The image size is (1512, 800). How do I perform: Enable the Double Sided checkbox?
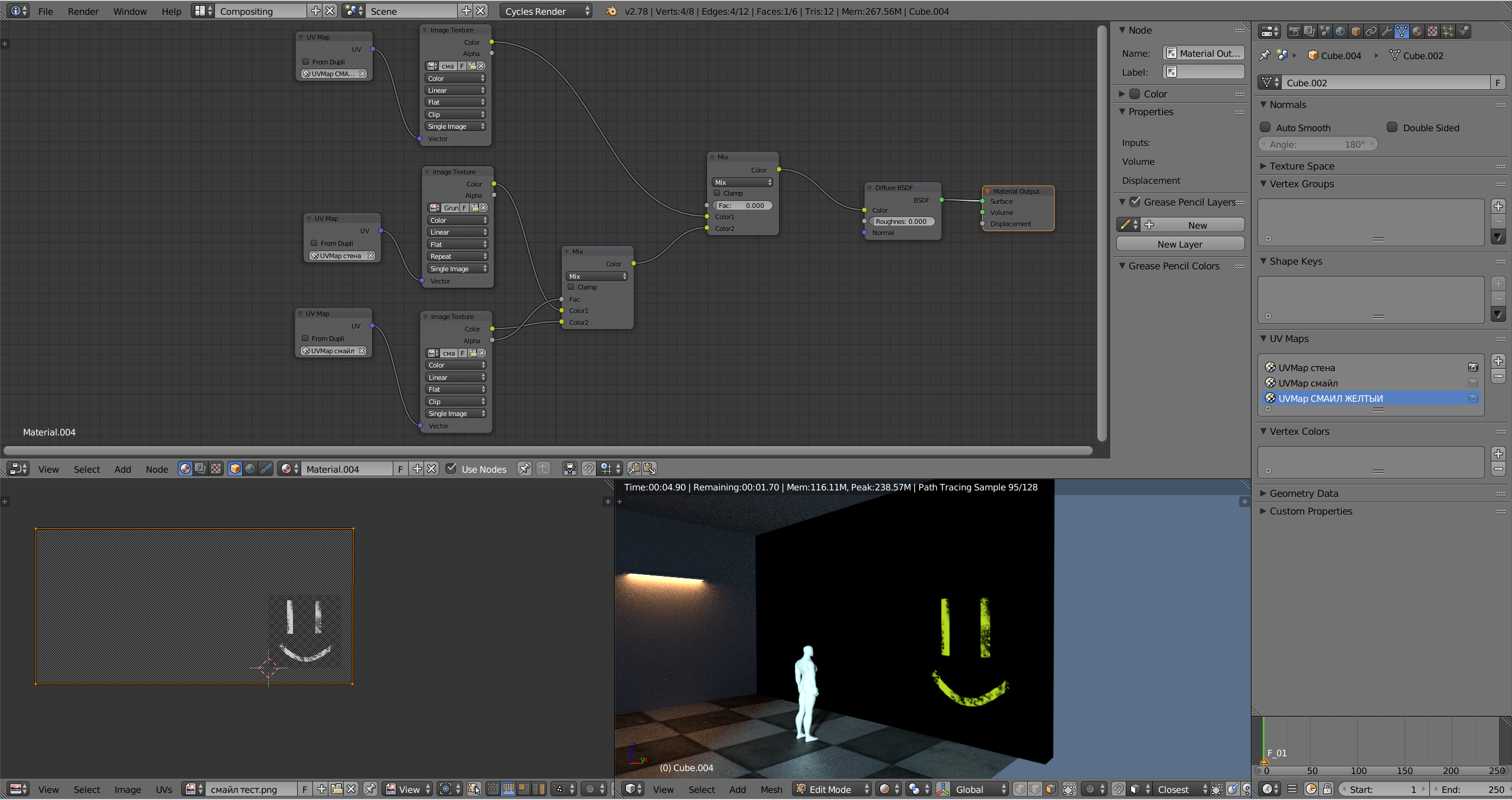[x=1392, y=128]
